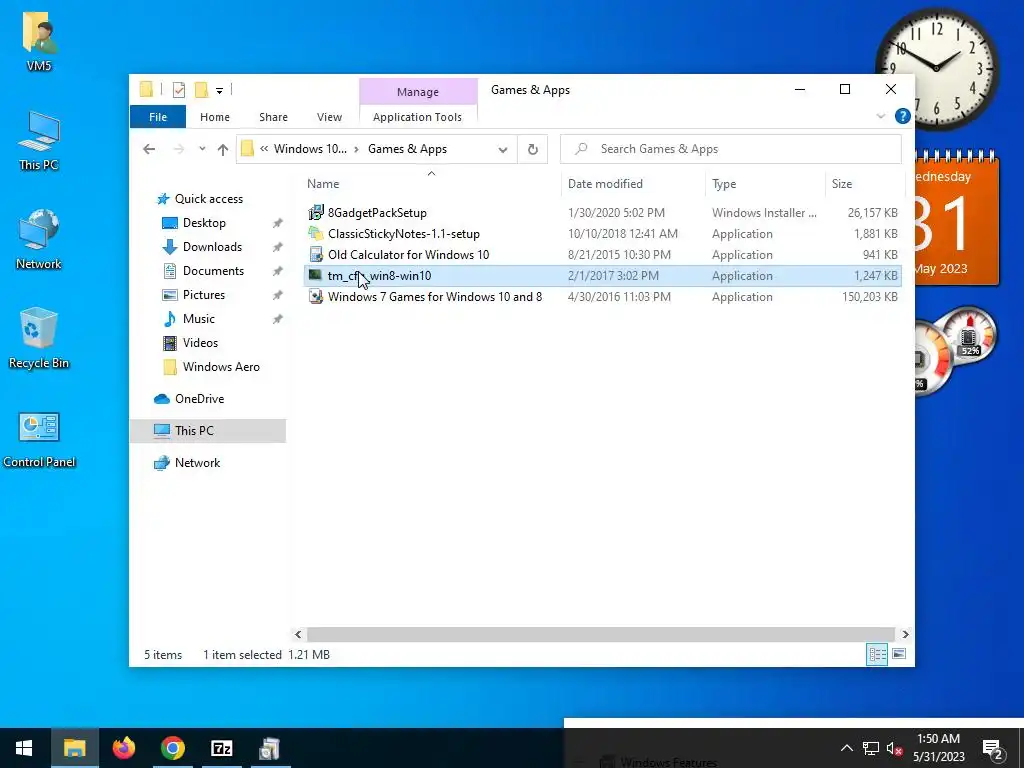Image resolution: width=1024 pixels, height=768 pixels.
Task: Unpin Desktop using its pin icon
Action: 278,223
